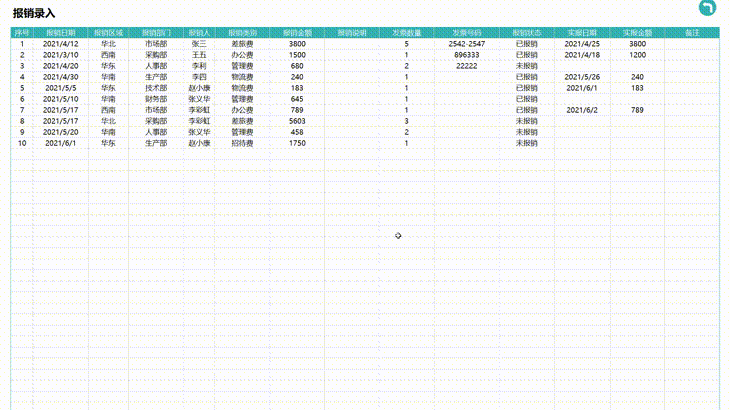The height and width of the screenshot is (410, 730).
Task: Select the 报销说明 column header
Action: (x=352, y=33)
